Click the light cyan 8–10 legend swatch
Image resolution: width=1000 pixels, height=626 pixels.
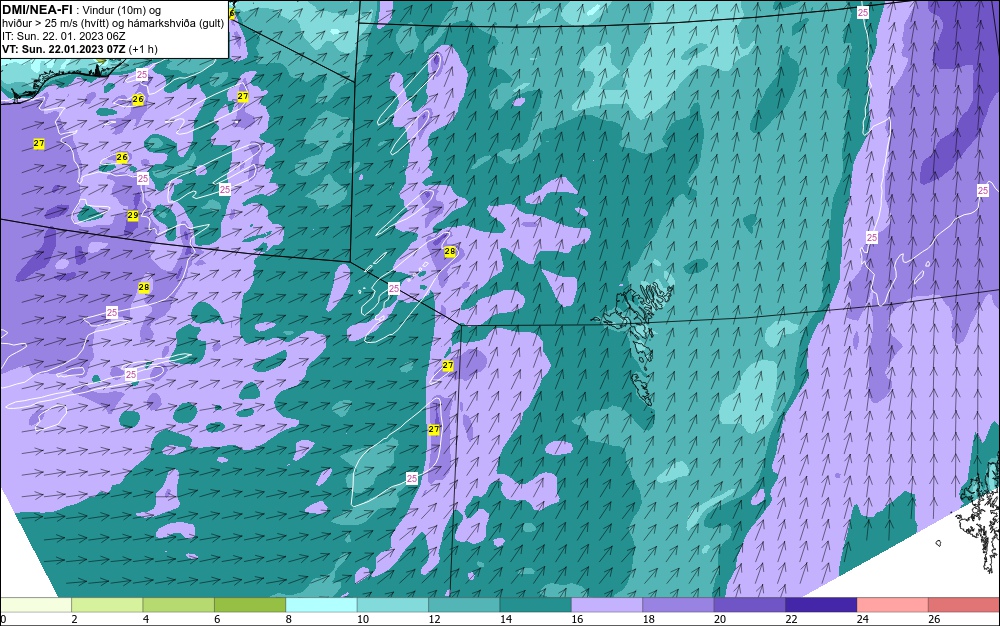[x=321, y=605]
